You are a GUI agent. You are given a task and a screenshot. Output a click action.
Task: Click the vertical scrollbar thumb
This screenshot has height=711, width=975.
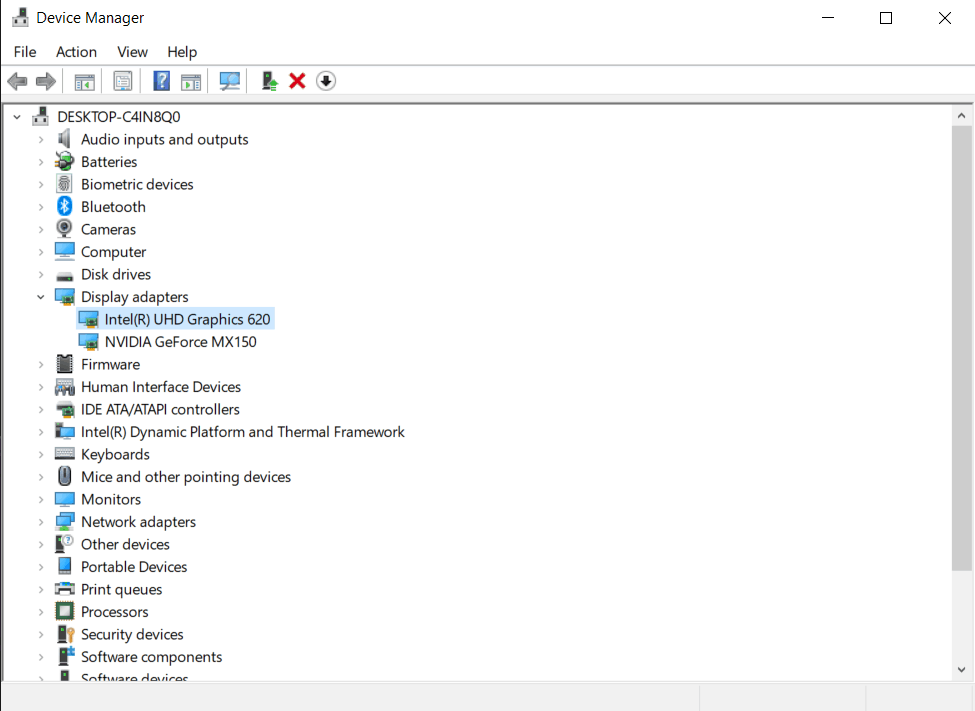(x=961, y=347)
